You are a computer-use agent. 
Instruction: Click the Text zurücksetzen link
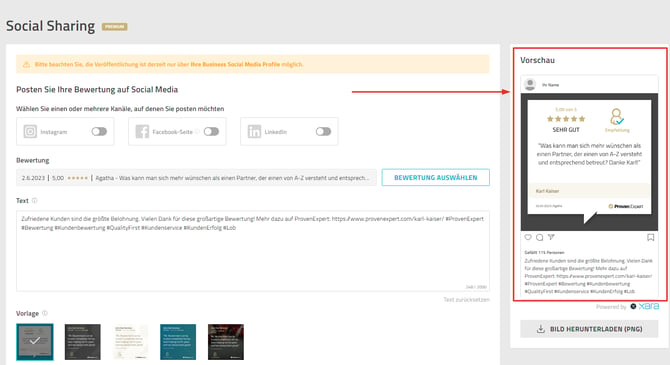tap(466, 300)
